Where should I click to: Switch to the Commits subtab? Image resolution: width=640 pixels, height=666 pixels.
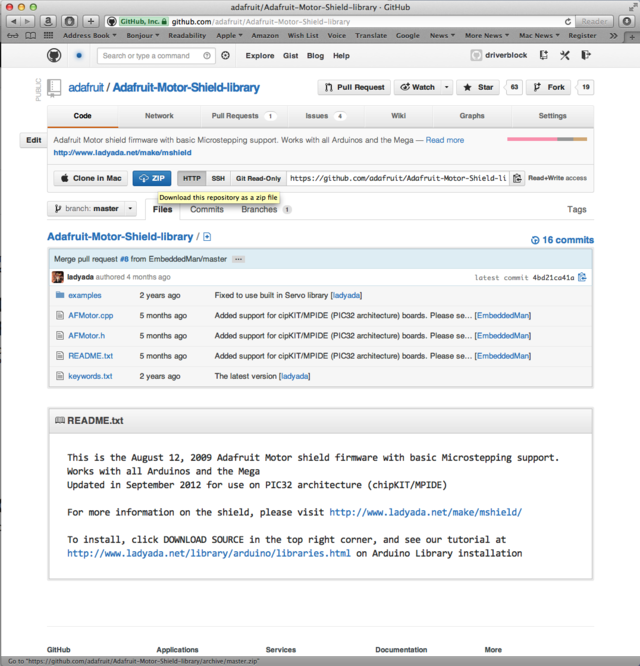(x=207, y=209)
